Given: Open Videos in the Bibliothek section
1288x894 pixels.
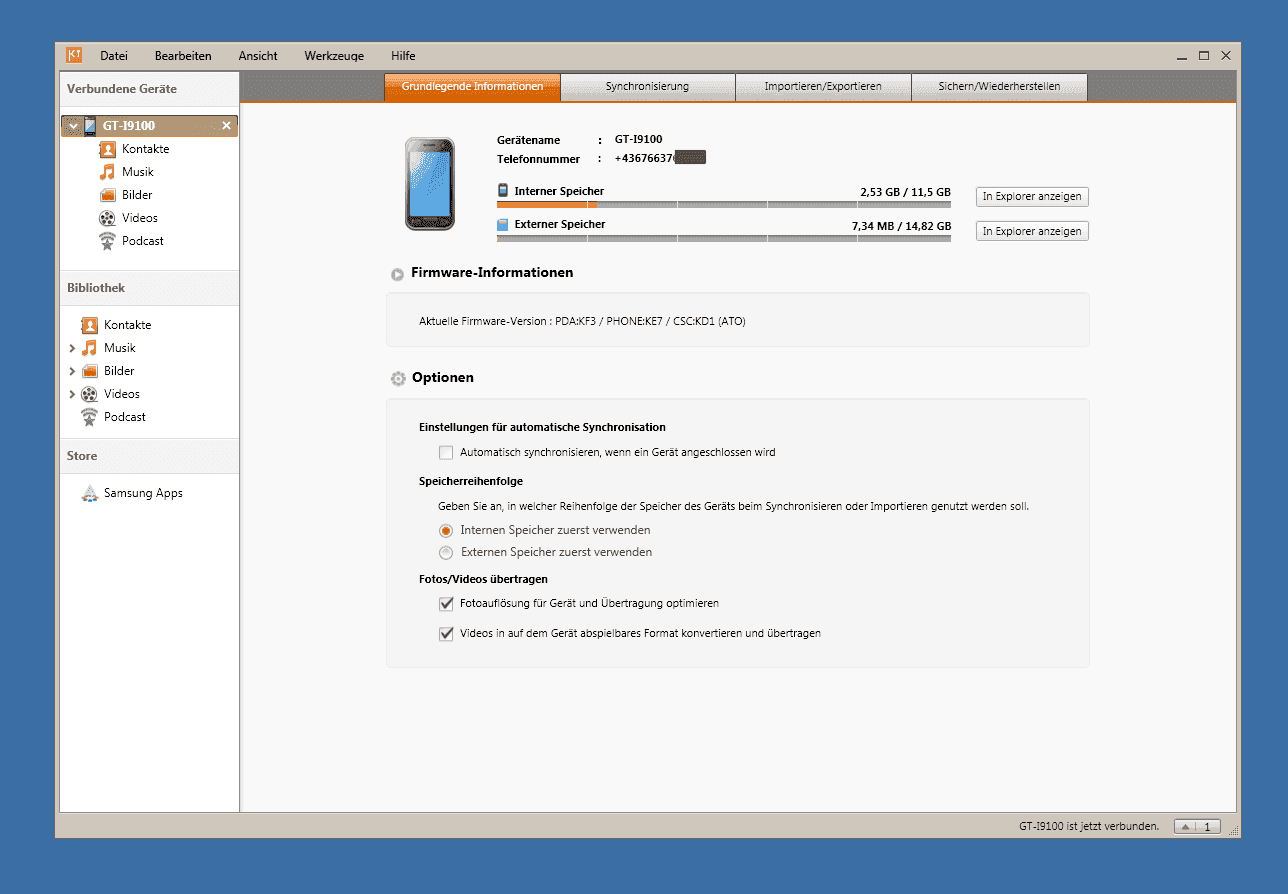Looking at the screenshot, I should tap(111, 394).
